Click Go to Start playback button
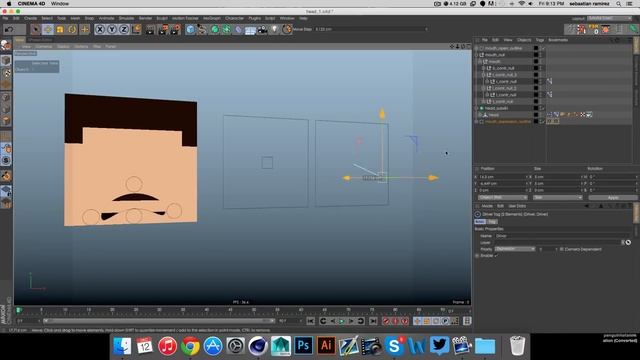Screen dimensions: 640x360 311,321
